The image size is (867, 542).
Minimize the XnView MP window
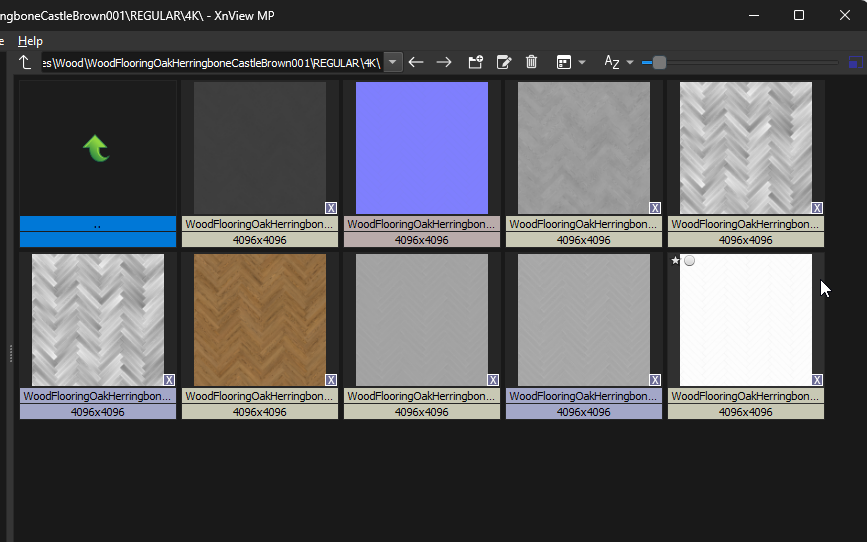point(754,15)
